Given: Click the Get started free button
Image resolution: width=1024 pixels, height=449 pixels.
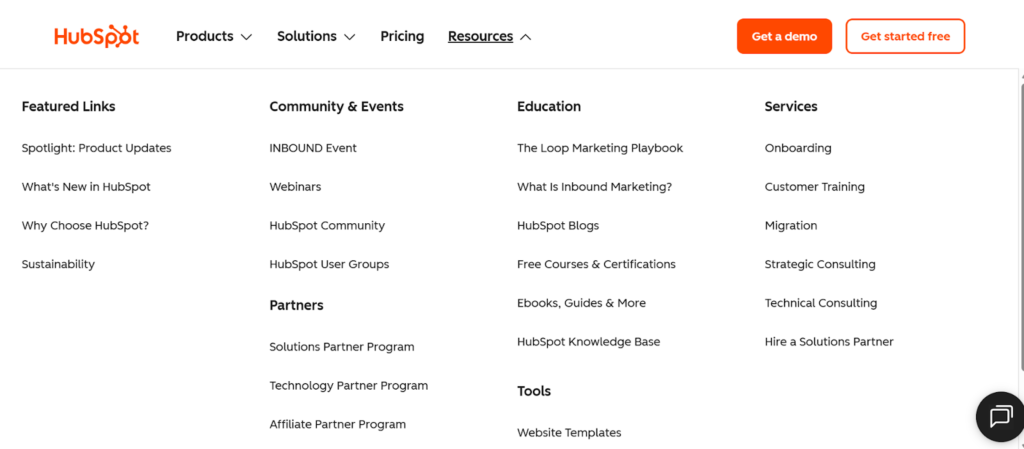Looking at the screenshot, I should point(905,36).
